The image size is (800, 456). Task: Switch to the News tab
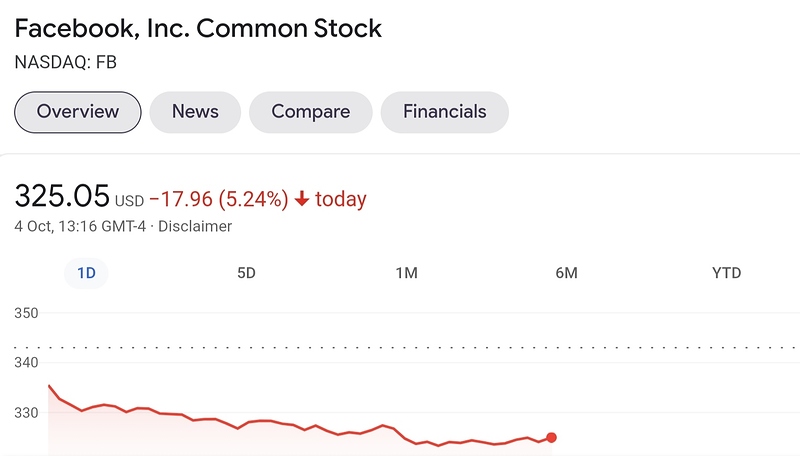click(x=195, y=112)
